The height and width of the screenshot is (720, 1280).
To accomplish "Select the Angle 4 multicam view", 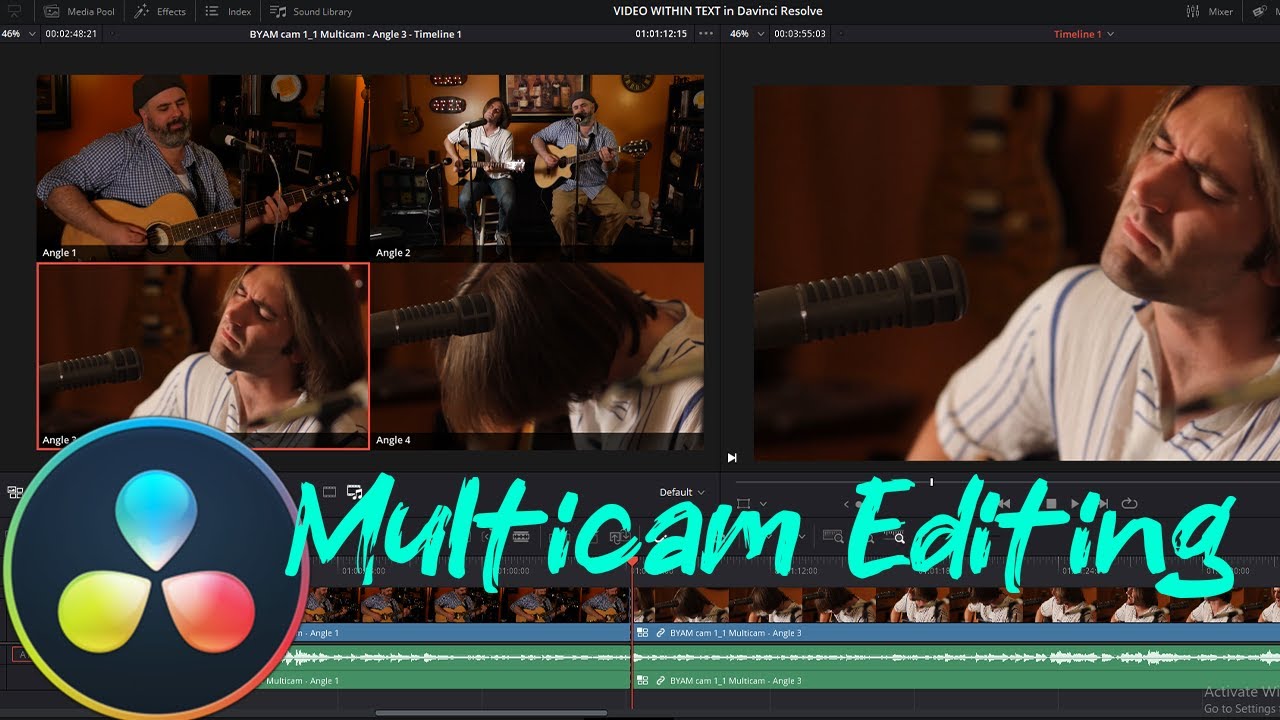I will coord(537,355).
